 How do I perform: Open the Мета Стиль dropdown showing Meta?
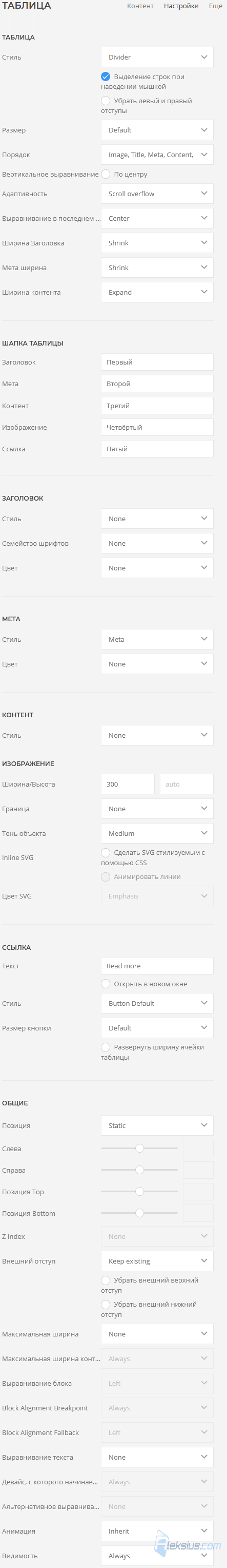tap(157, 639)
